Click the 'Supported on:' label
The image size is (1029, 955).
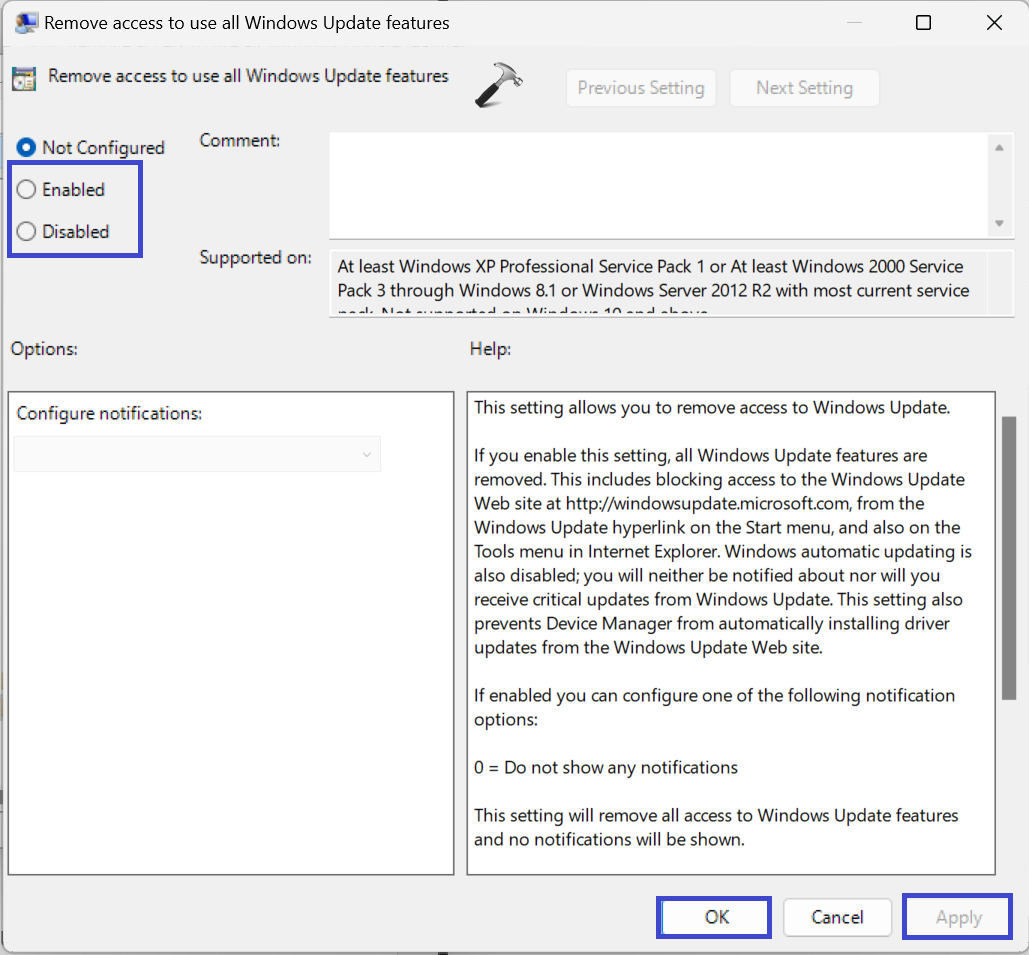[255, 257]
